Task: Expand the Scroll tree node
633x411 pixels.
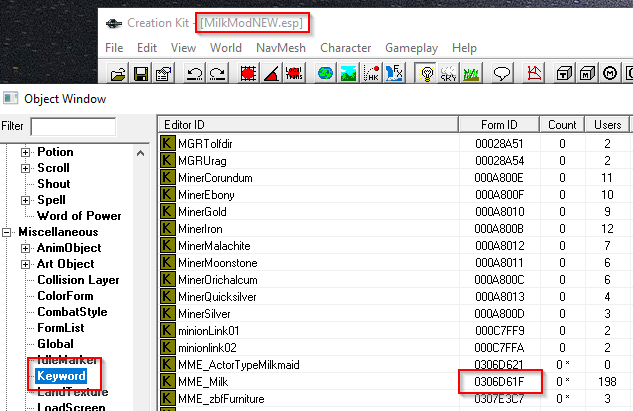Action: point(25,168)
